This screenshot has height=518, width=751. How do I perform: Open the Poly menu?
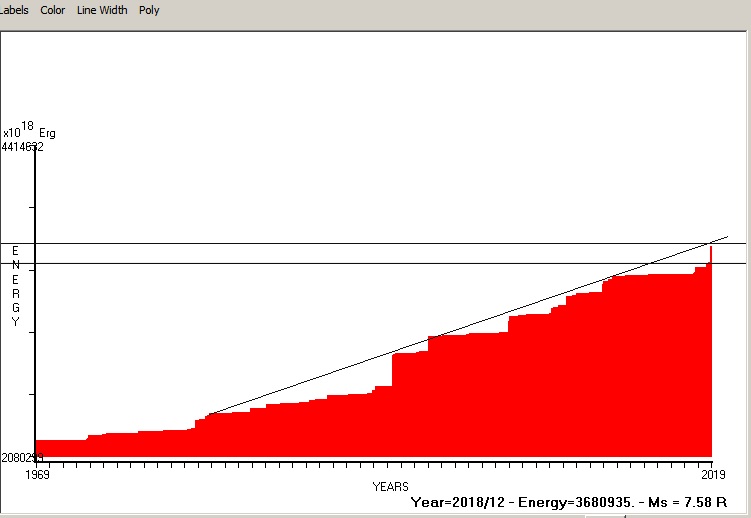point(149,10)
